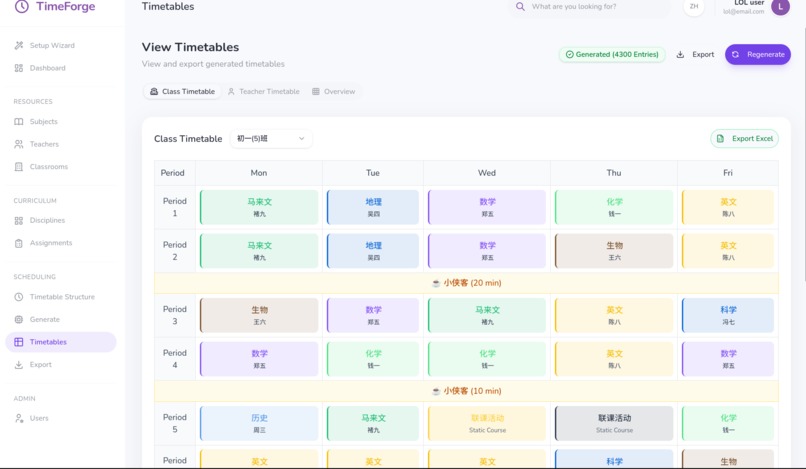The height and width of the screenshot is (469, 806).
Task: Click the Teachers people icon
Action: tap(19, 144)
